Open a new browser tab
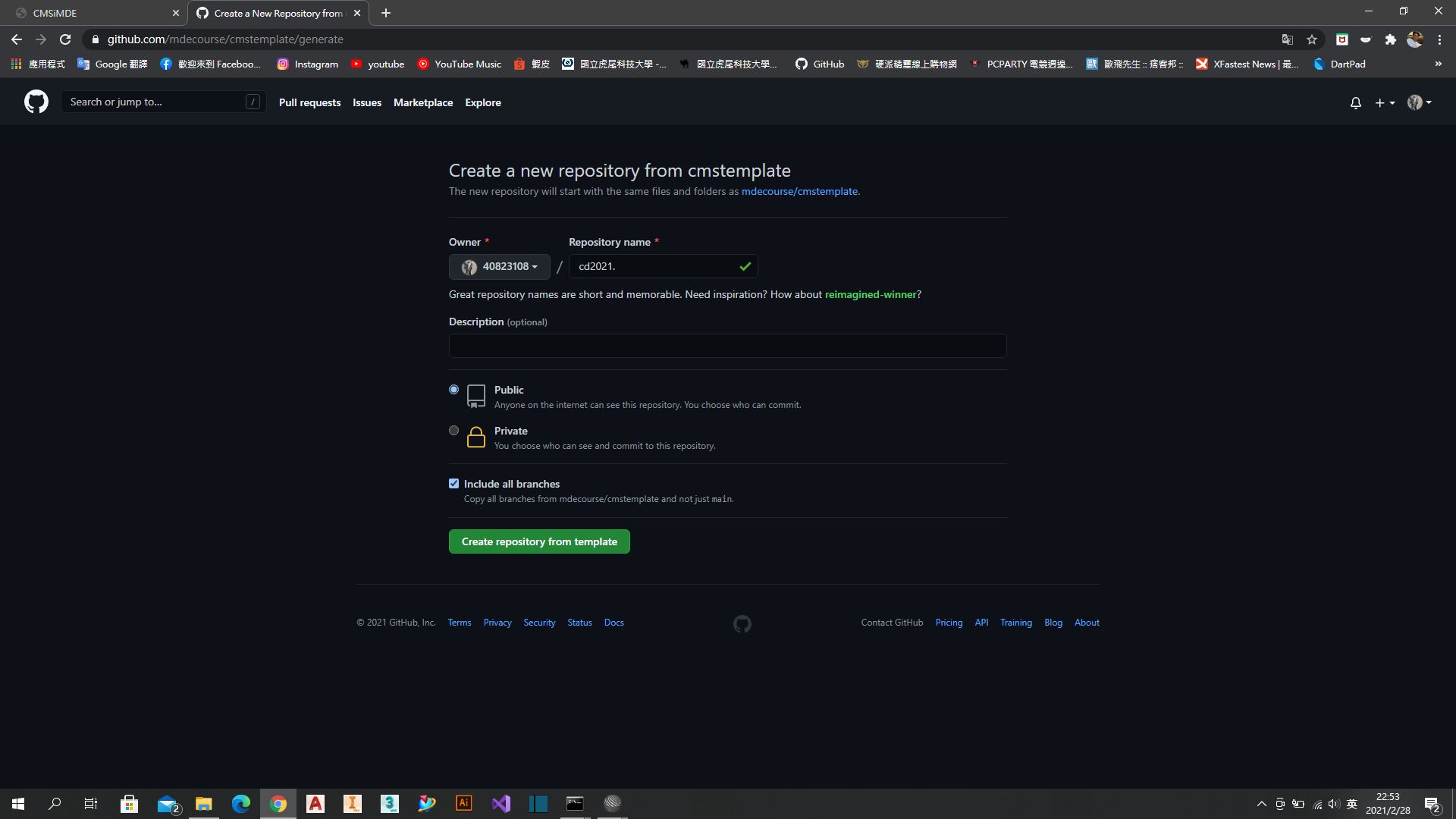The height and width of the screenshot is (819, 1456). pos(386,13)
